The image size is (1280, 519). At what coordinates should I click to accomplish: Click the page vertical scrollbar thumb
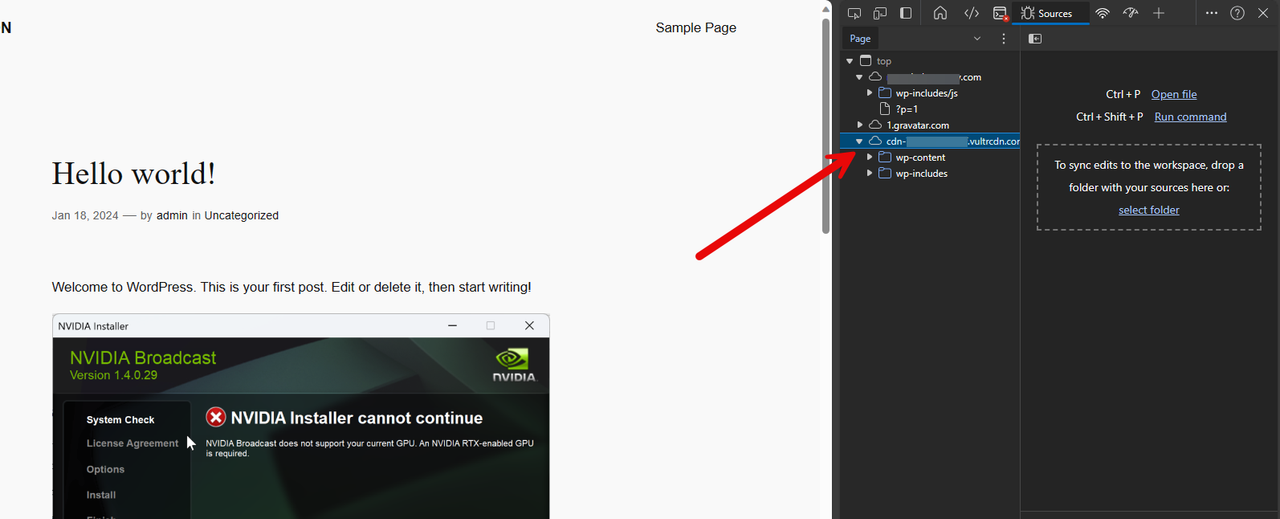point(826,128)
